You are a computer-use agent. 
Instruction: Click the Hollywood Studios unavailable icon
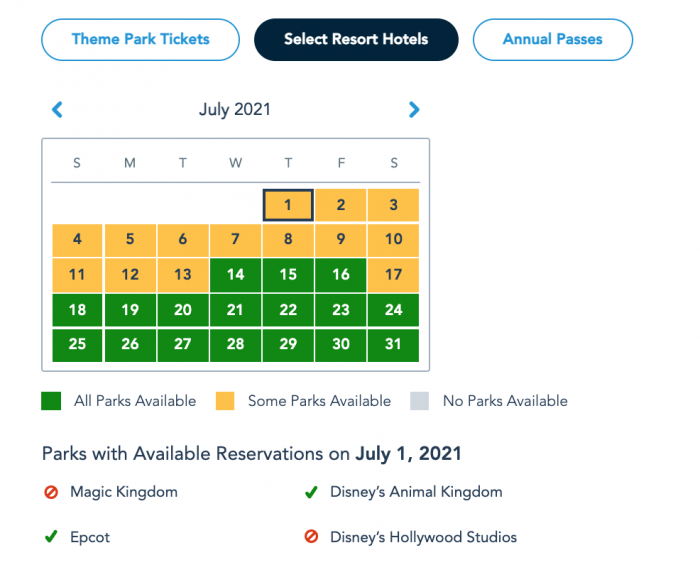coord(311,537)
